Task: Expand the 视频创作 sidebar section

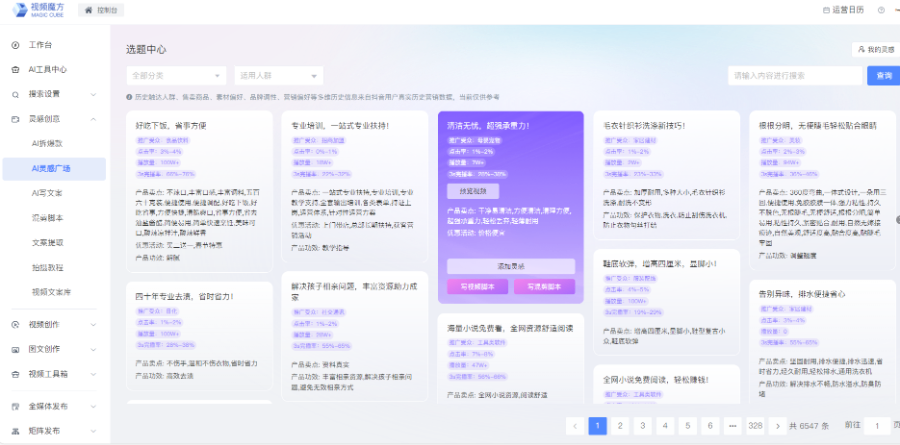Action: pos(94,324)
